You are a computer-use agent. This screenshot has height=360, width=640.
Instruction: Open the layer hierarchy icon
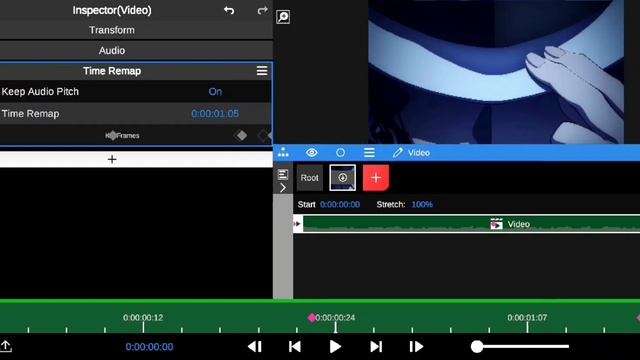coord(283,153)
